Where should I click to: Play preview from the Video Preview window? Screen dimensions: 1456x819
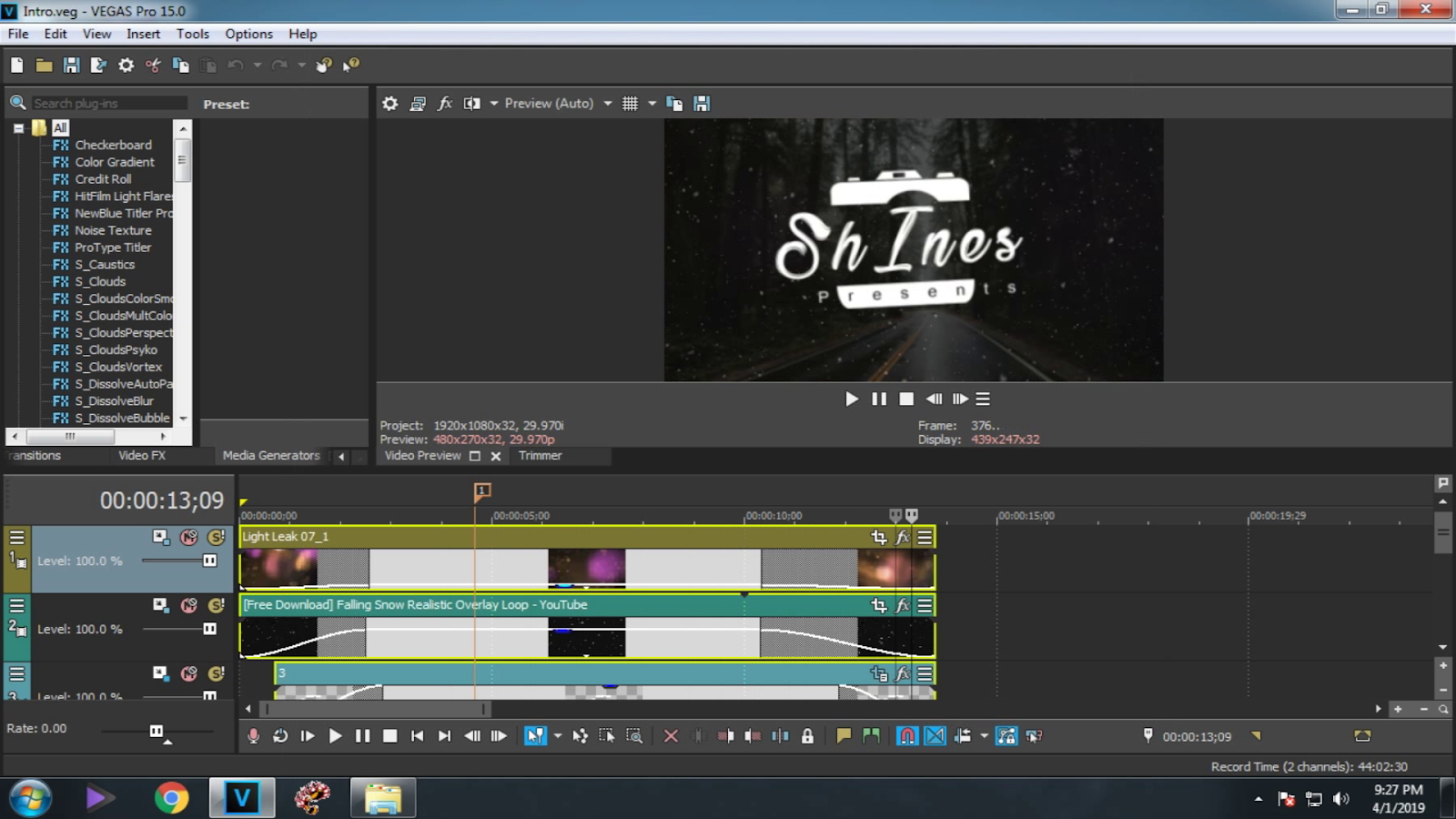[851, 399]
